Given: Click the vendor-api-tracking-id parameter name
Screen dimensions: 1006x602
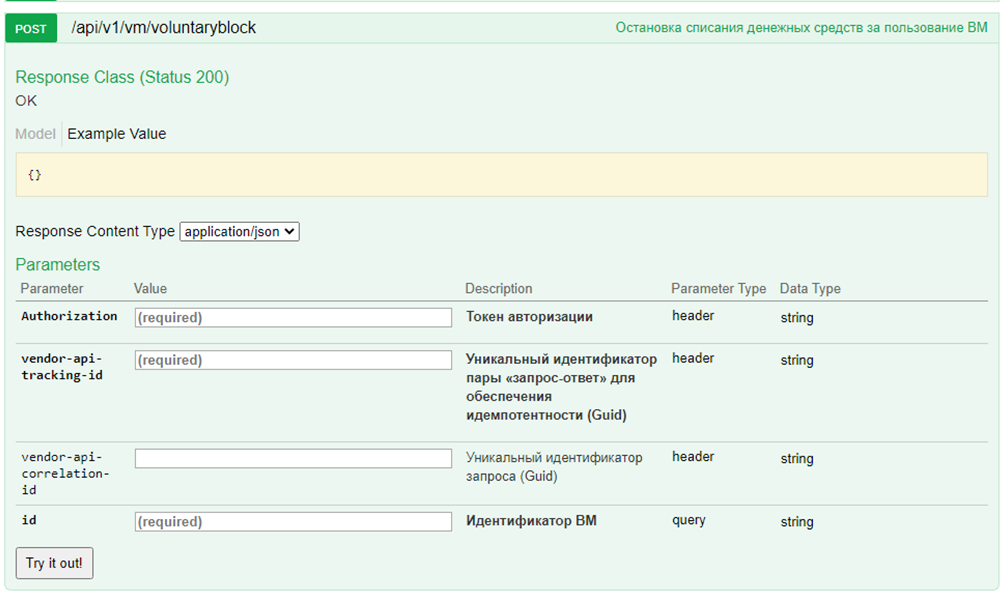Looking at the screenshot, I should 62,366.
